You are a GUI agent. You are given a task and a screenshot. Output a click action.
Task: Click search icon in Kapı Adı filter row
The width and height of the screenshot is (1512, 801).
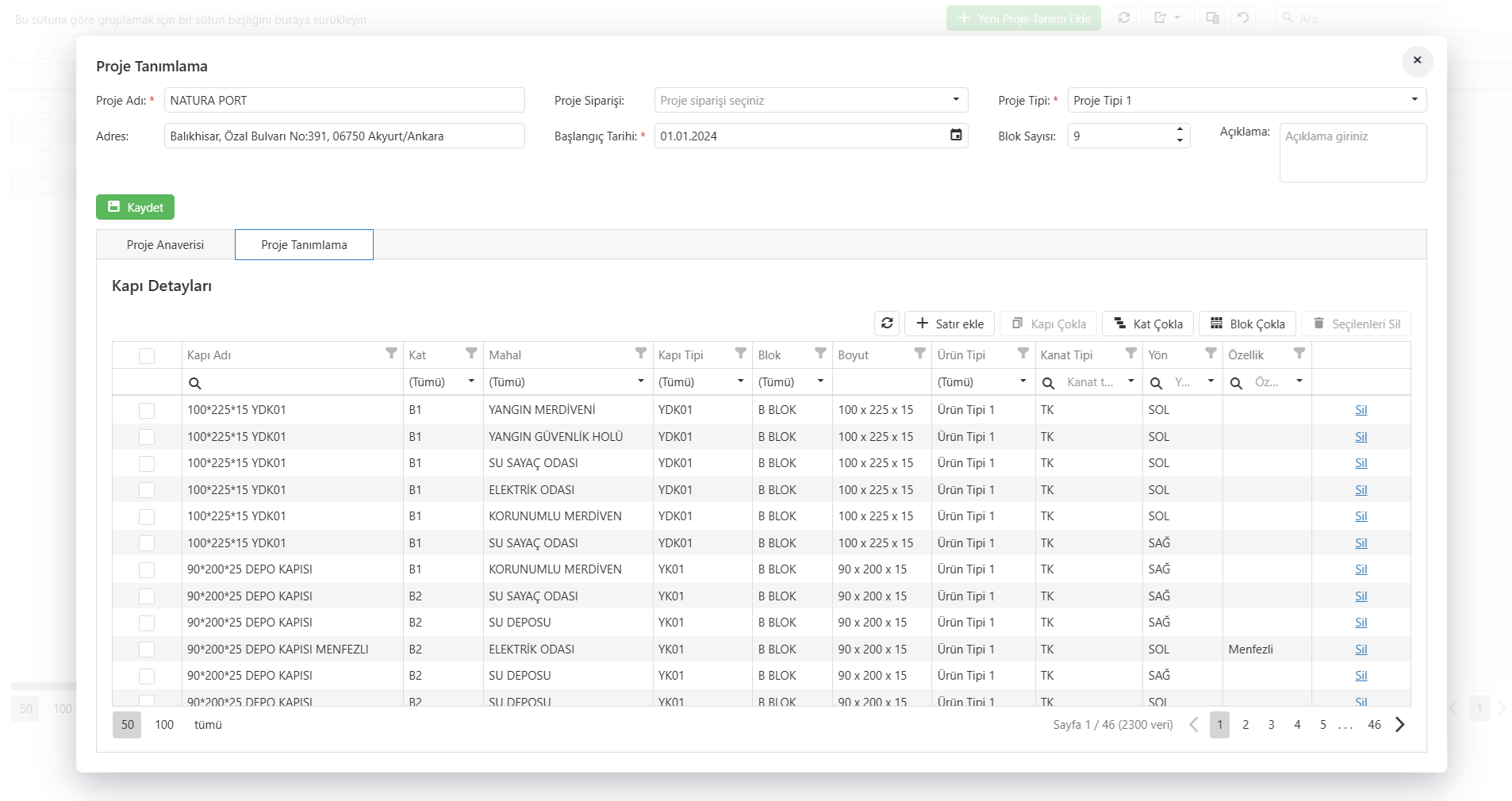coord(195,383)
